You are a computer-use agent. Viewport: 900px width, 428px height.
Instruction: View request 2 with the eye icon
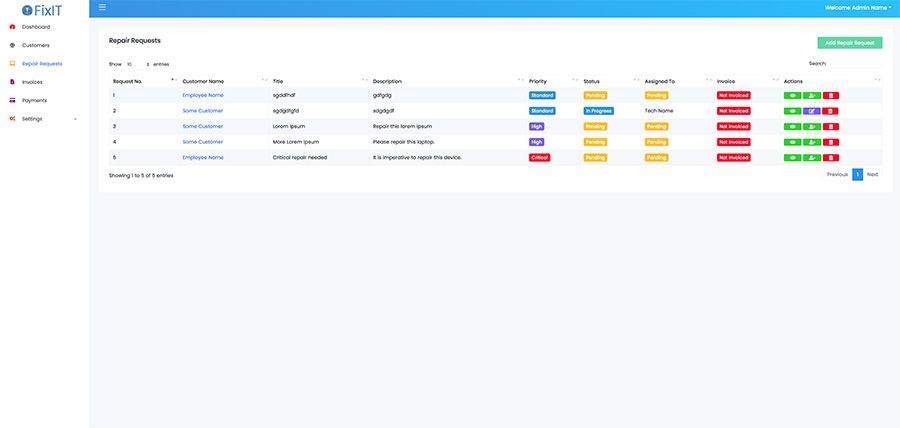coord(792,111)
